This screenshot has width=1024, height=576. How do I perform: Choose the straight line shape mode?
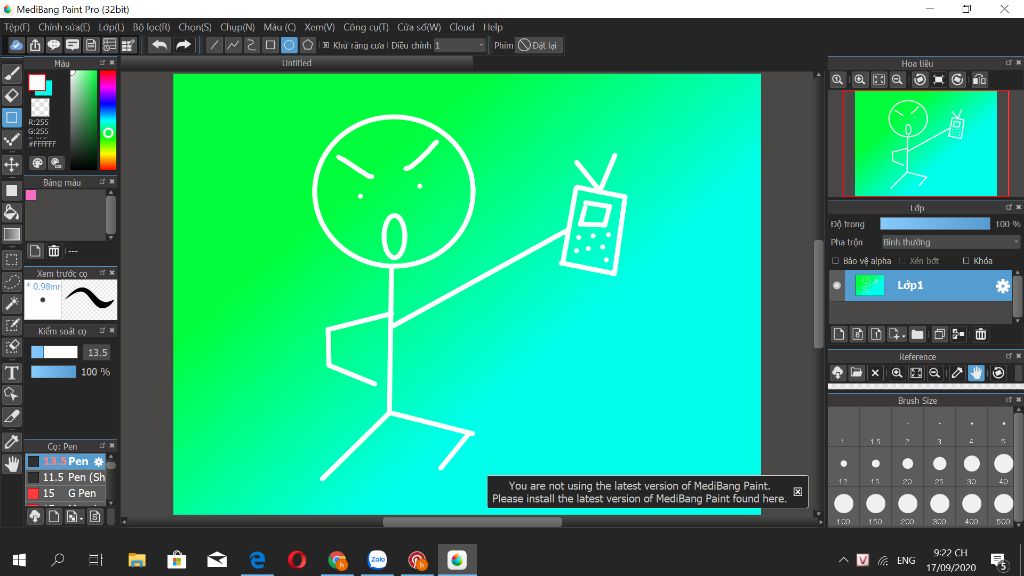click(214, 45)
